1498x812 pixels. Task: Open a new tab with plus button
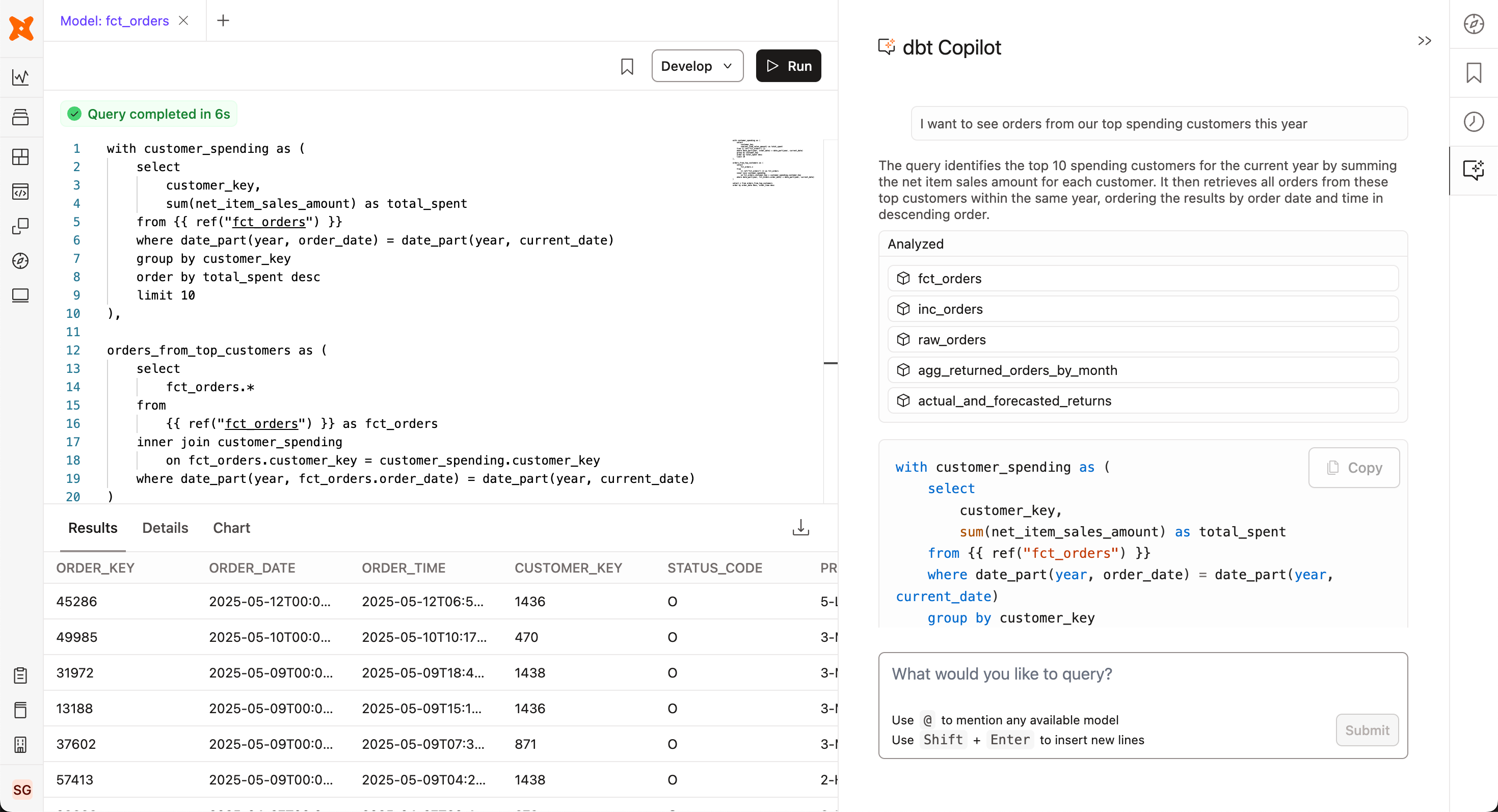coord(223,21)
